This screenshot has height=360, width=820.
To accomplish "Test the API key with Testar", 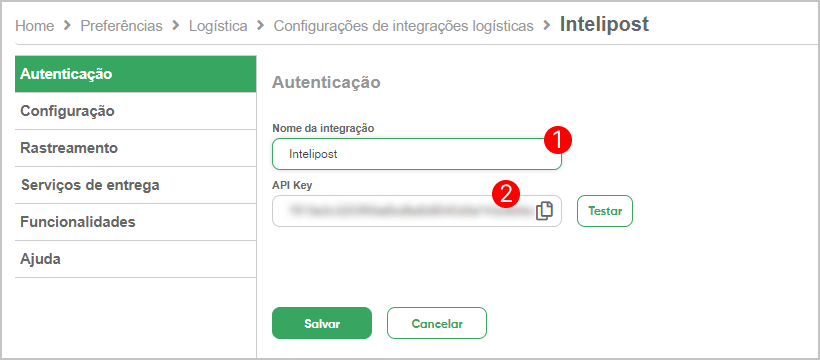I will tap(605, 211).
